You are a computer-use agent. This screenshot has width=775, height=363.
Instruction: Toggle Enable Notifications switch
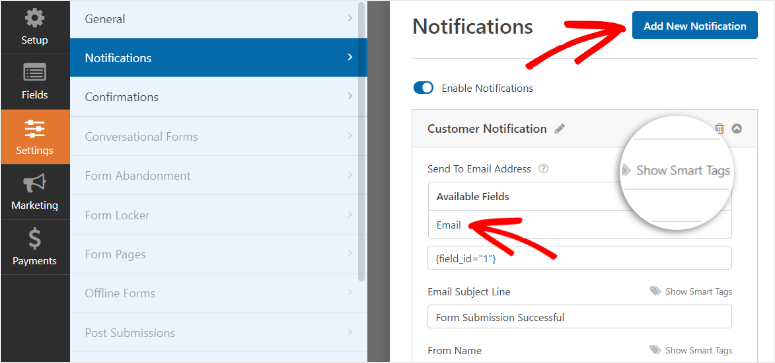point(424,88)
